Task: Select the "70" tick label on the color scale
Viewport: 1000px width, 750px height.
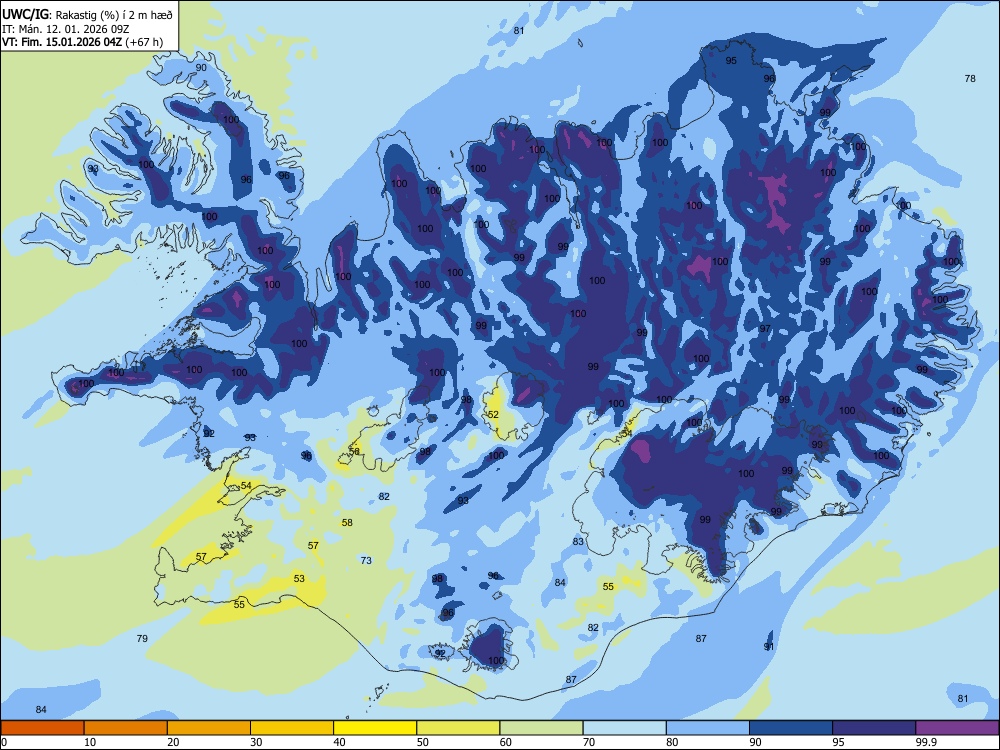Action: pos(589,742)
